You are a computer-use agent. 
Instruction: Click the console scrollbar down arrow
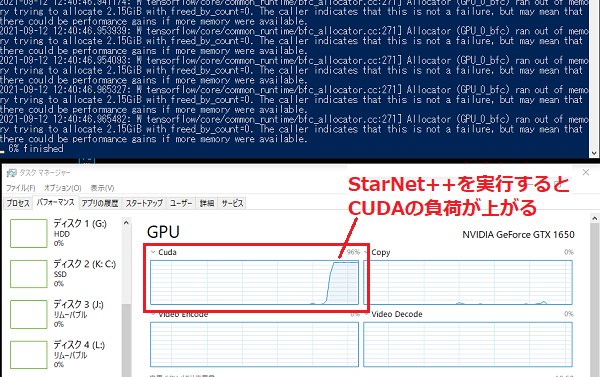point(594,153)
